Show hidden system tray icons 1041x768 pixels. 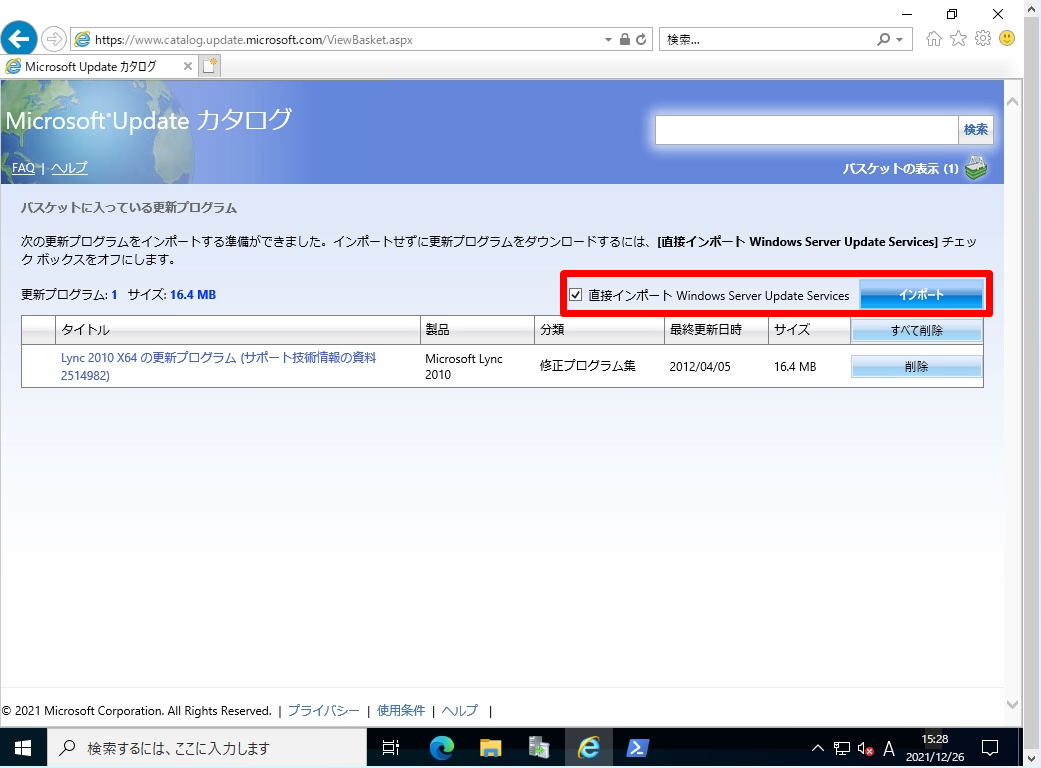click(818, 749)
